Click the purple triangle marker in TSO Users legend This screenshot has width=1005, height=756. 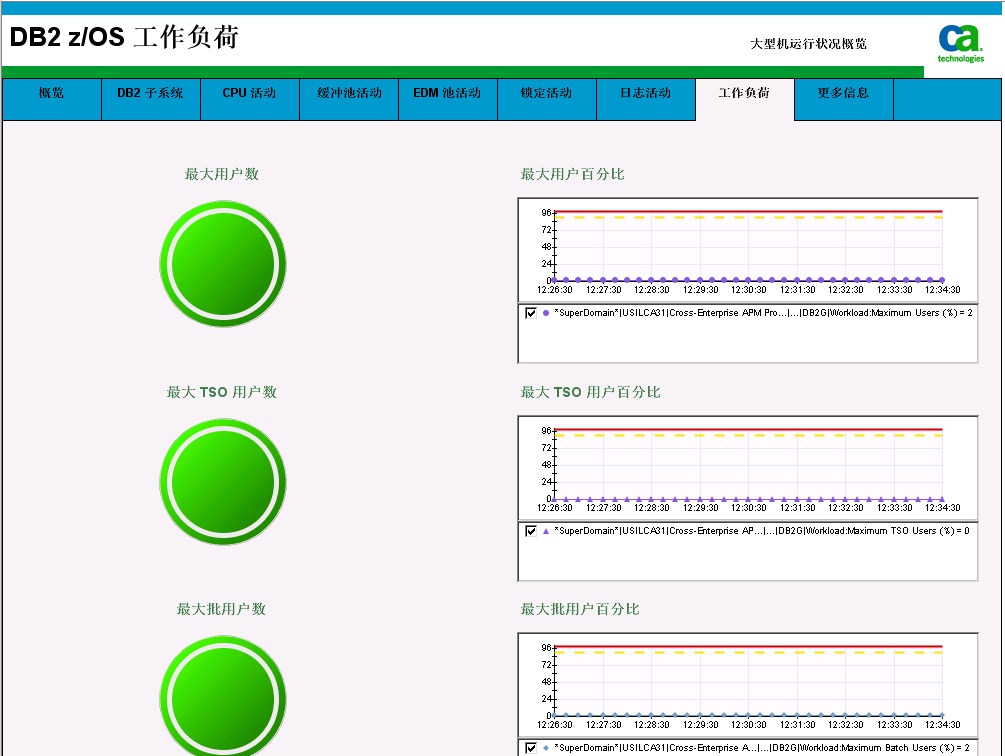coord(545,530)
